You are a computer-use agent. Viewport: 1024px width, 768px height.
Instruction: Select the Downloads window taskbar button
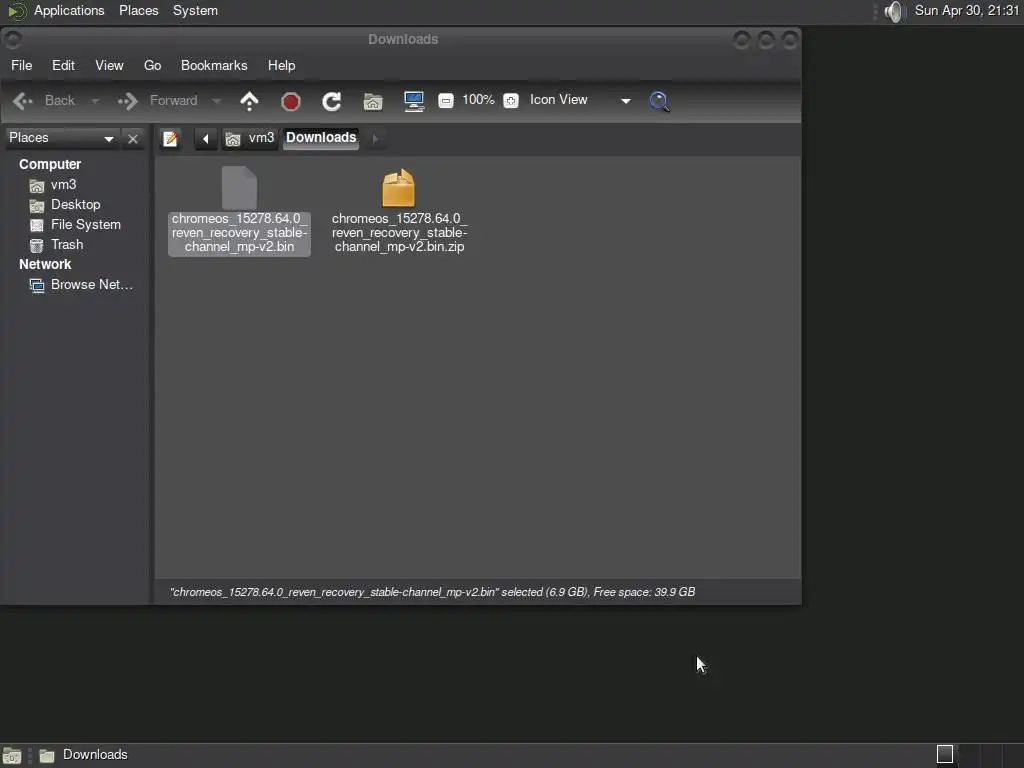point(83,755)
